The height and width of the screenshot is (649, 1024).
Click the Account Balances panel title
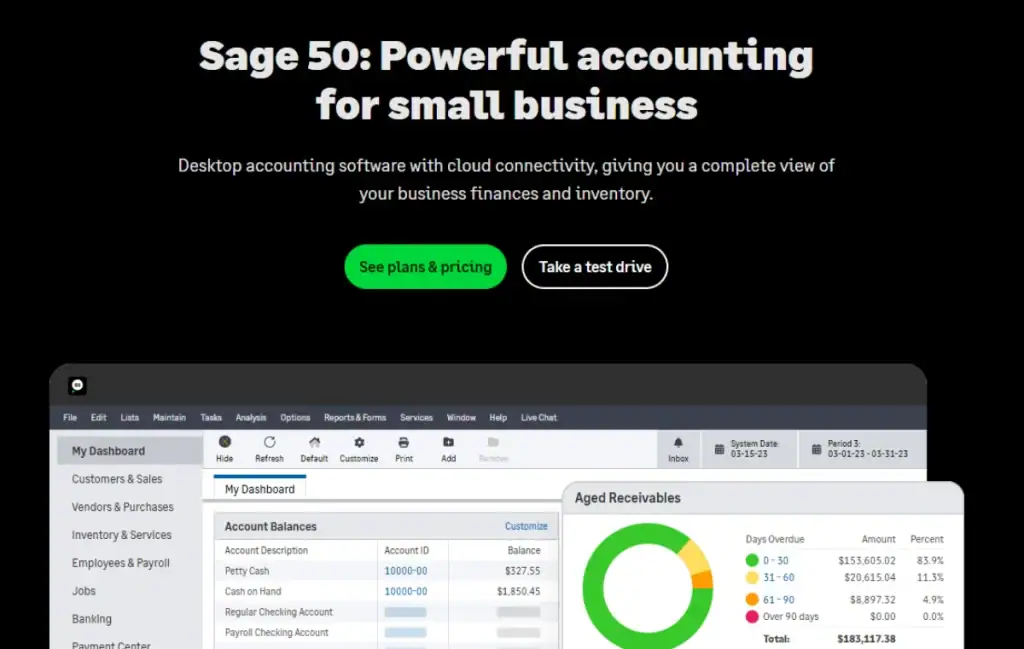tap(270, 526)
